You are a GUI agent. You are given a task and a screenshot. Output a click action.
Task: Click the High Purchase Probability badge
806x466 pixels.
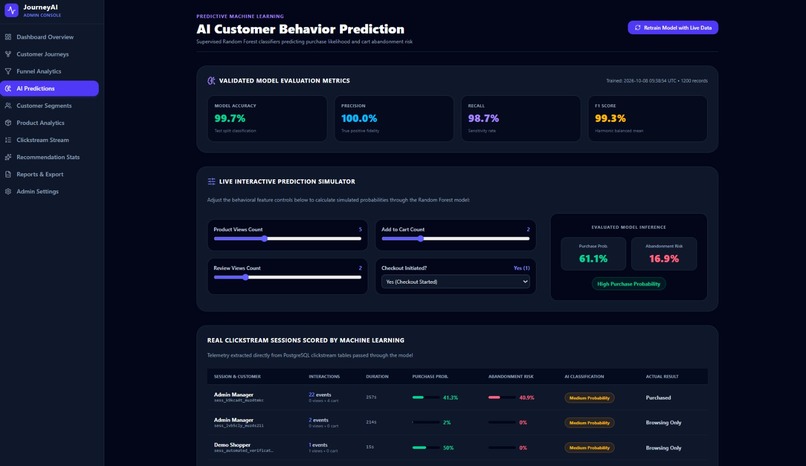click(629, 284)
